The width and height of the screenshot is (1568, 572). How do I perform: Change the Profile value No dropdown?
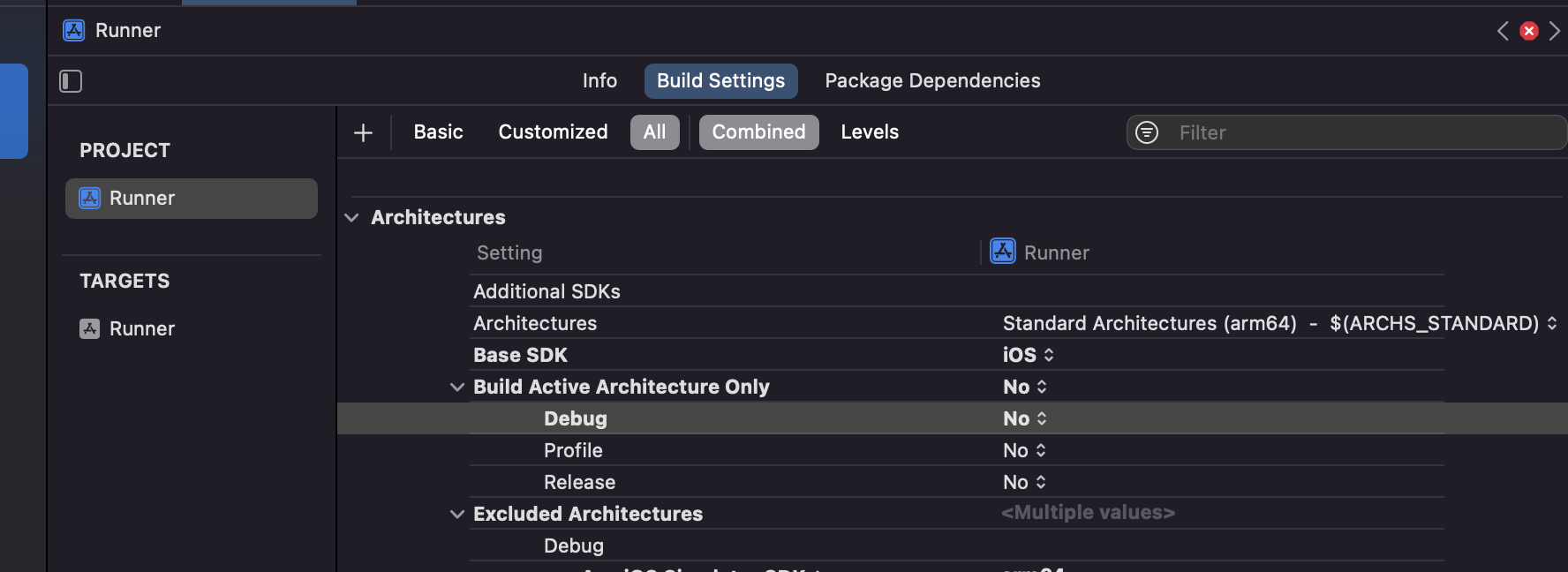(1024, 451)
